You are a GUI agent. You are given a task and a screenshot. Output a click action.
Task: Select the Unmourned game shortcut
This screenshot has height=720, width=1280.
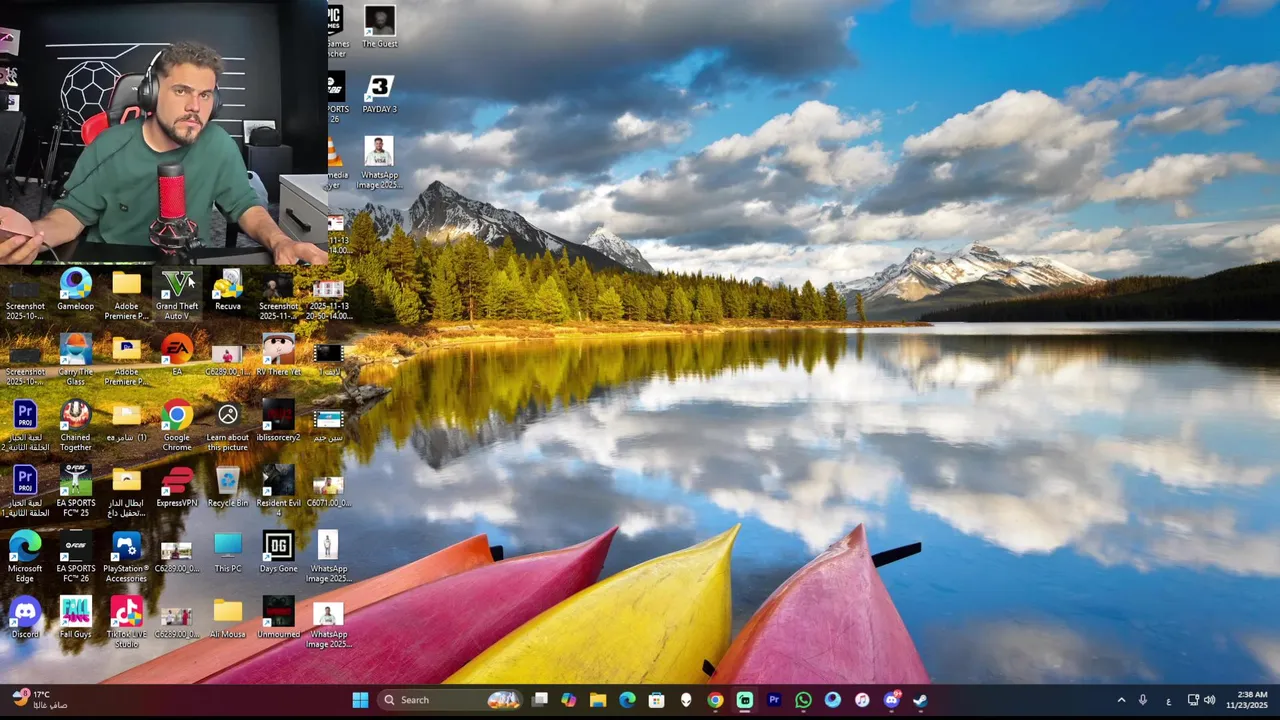point(278,617)
